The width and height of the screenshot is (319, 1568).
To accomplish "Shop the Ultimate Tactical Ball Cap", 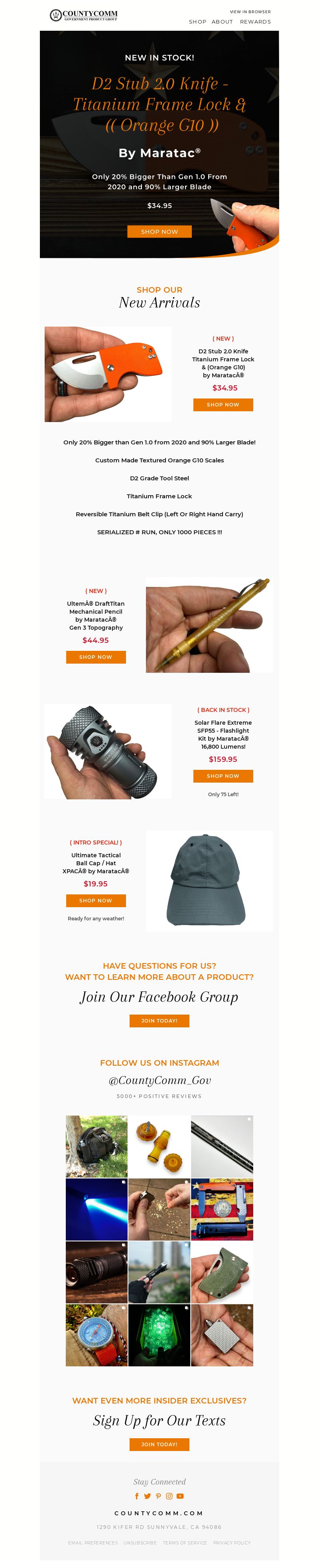I will tap(96, 900).
